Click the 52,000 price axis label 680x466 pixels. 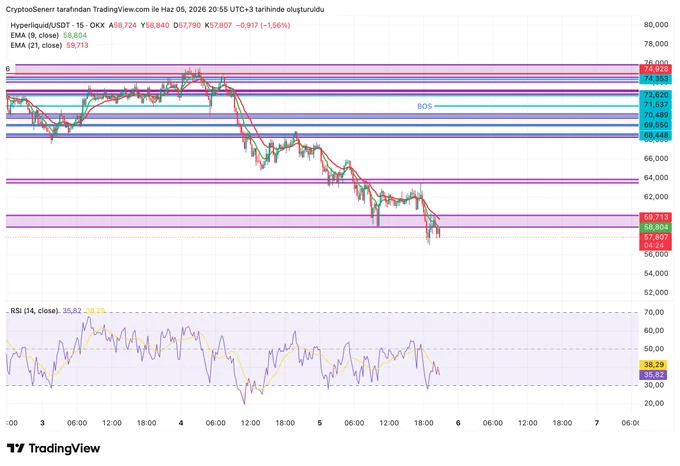(x=656, y=293)
